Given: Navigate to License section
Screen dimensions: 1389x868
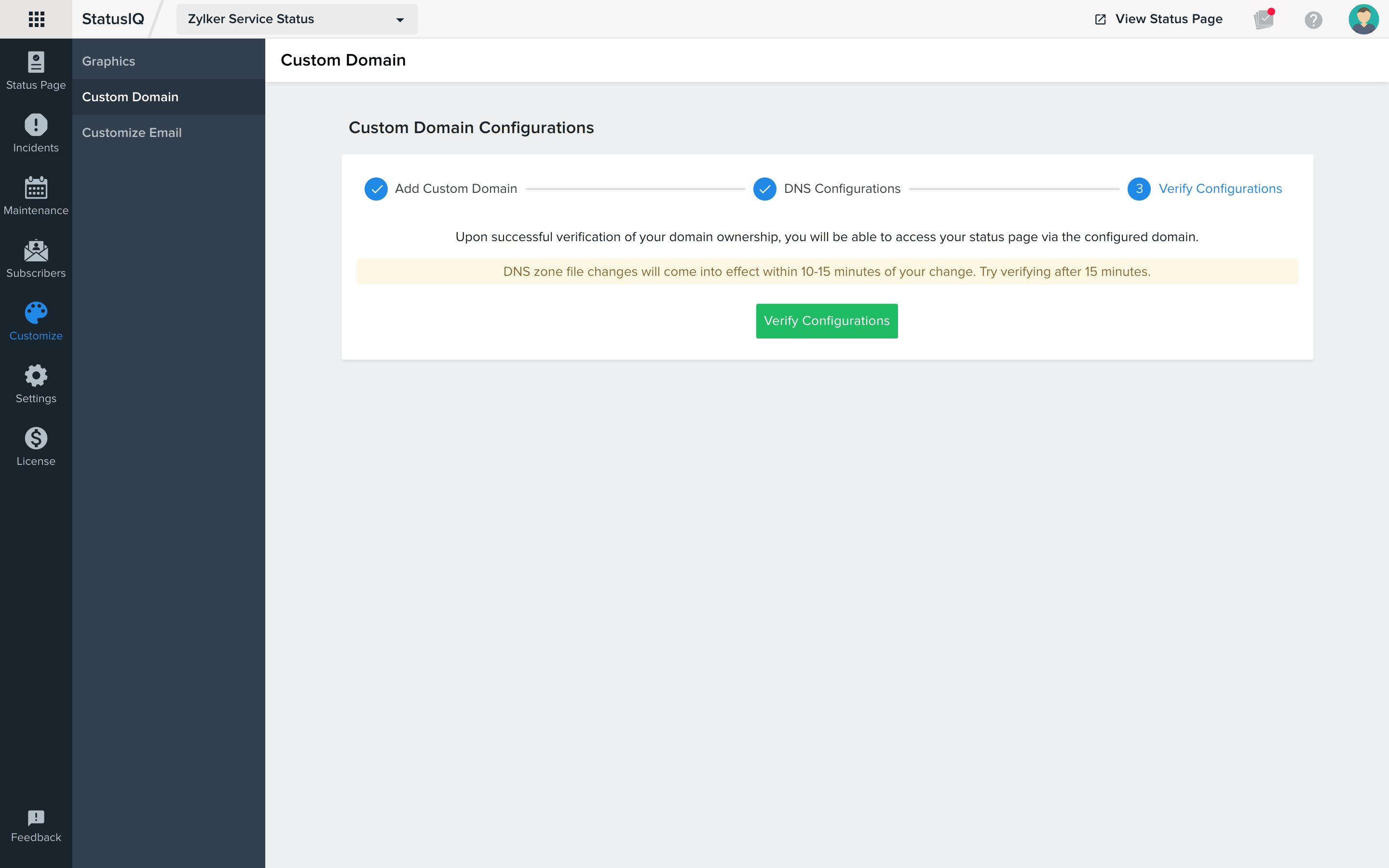Looking at the screenshot, I should pos(36,447).
